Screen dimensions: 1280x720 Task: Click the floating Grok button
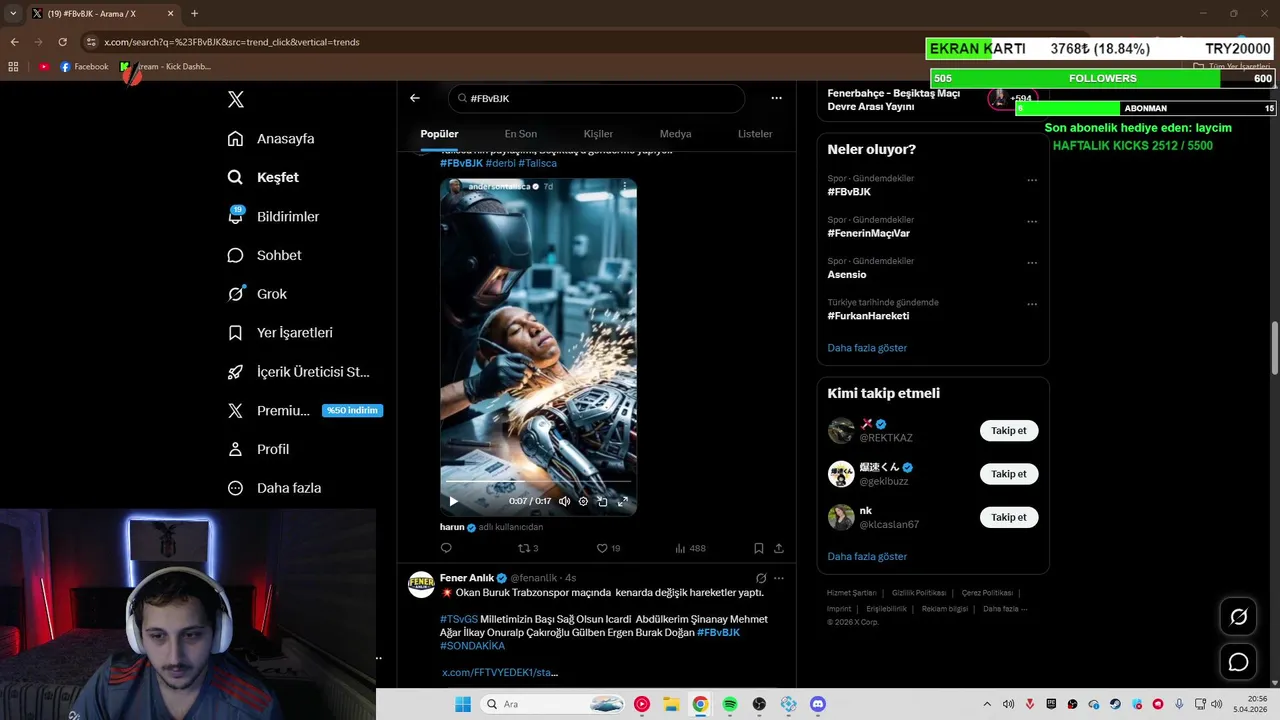[1238, 617]
